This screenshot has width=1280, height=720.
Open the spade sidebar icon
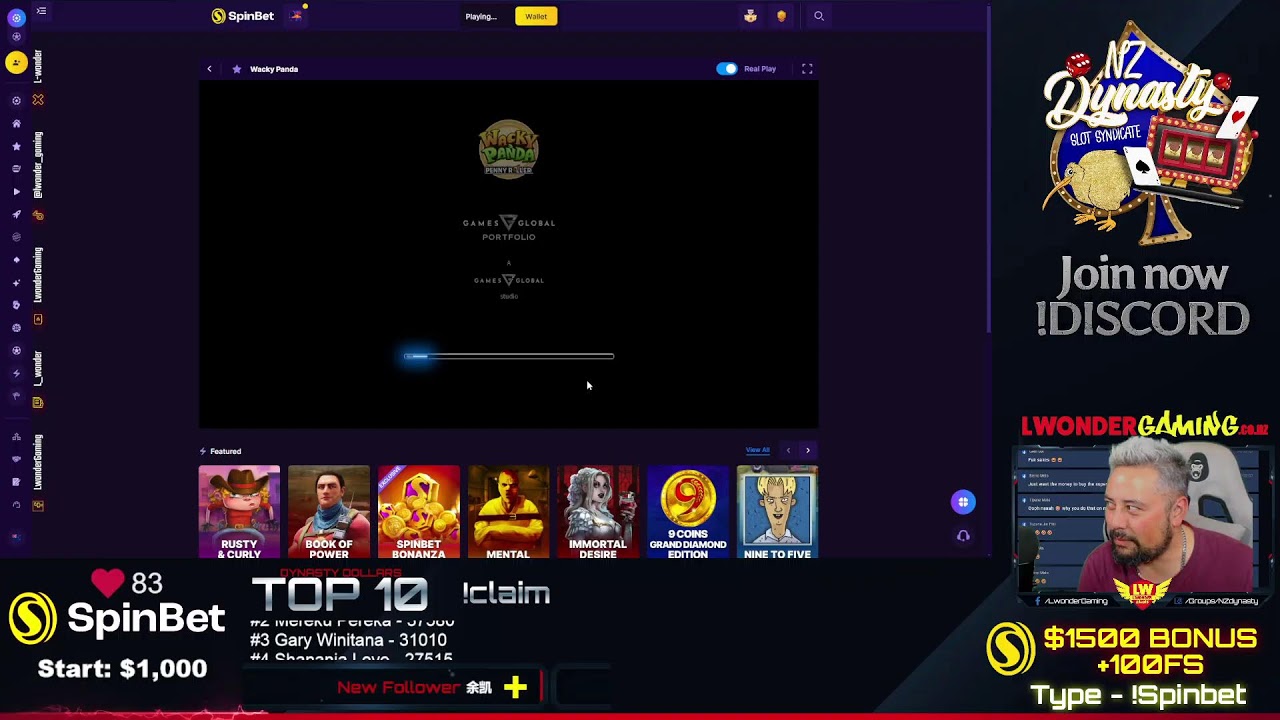(x=16, y=260)
